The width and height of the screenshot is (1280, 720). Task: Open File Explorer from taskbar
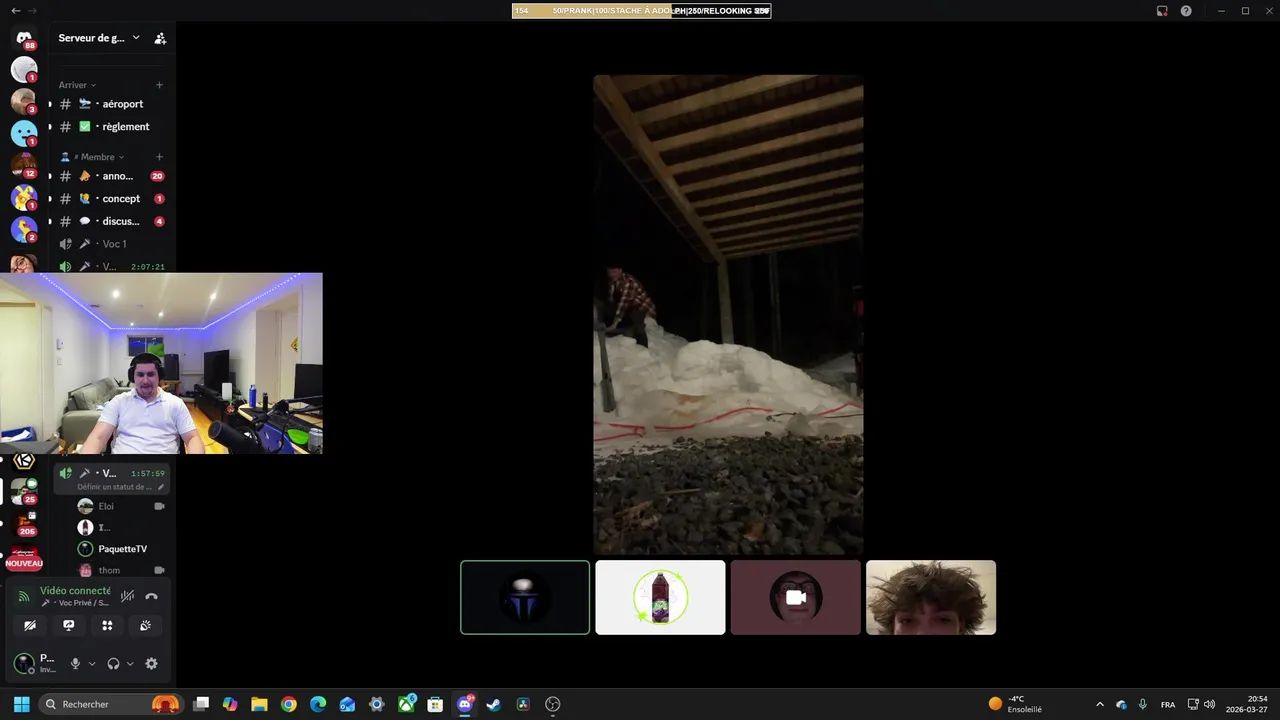pos(259,704)
